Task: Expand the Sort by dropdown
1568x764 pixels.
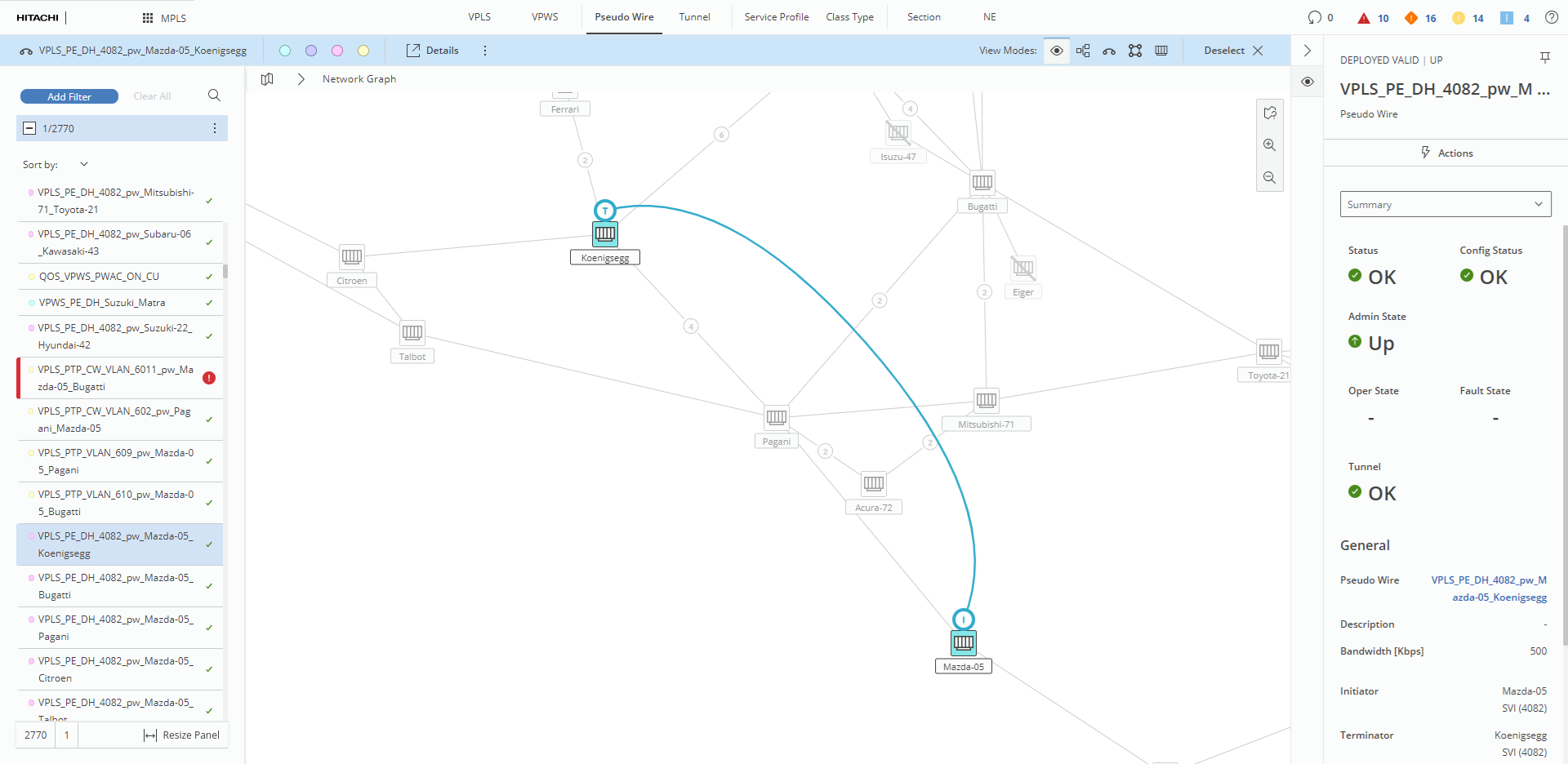Action: click(x=83, y=164)
